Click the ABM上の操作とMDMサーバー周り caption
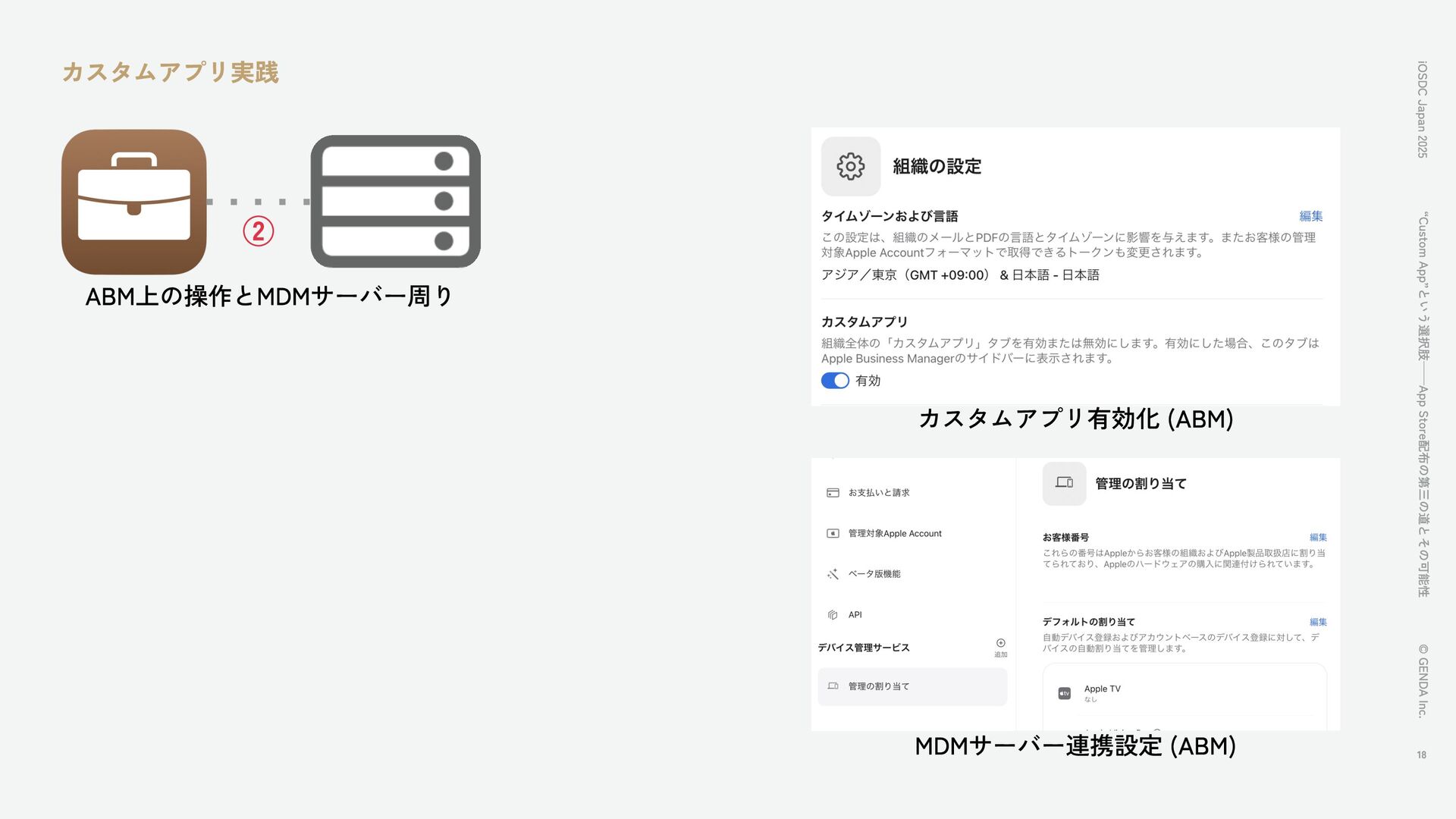Screen dimensions: 1456x819 pyautogui.click(x=269, y=297)
